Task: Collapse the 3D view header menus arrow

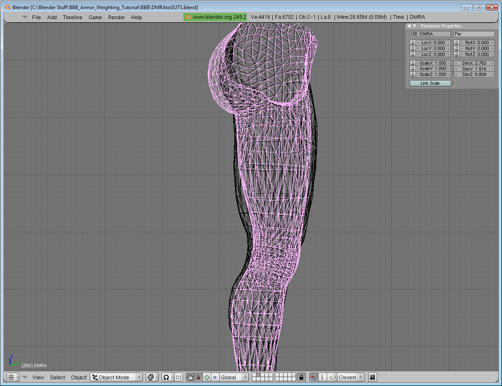Action: (24, 377)
